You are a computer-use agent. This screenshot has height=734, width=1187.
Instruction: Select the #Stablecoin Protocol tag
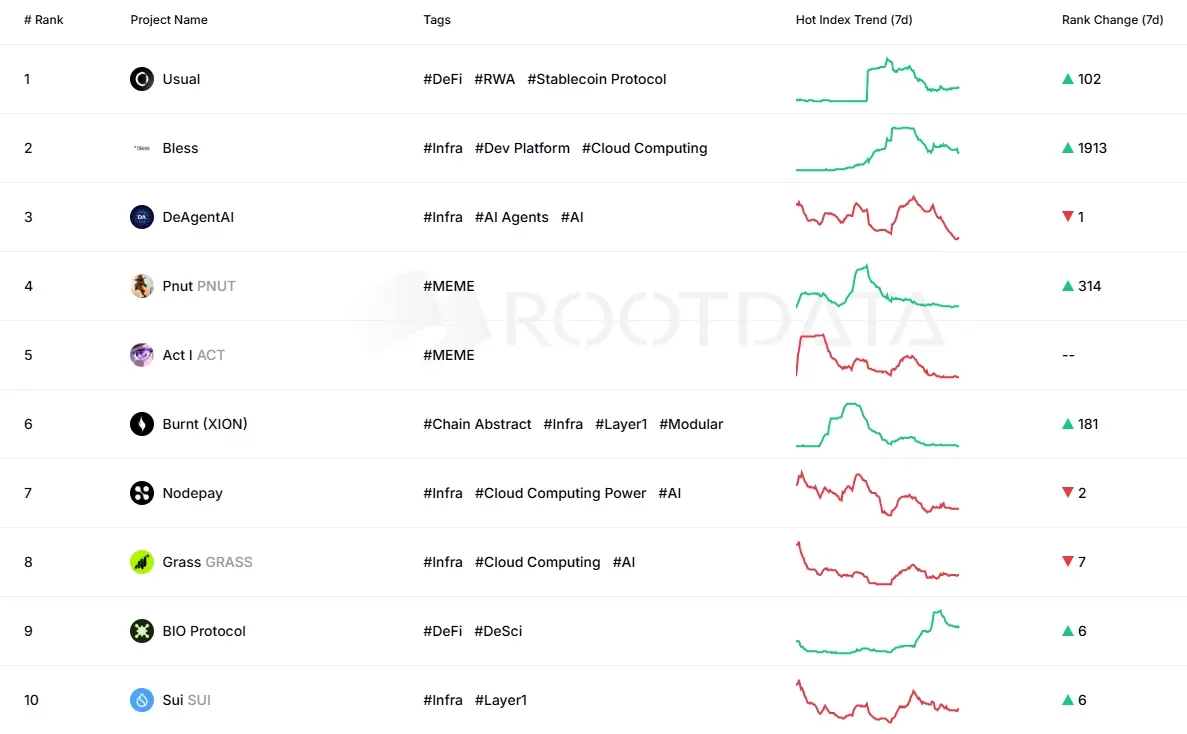(597, 79)
